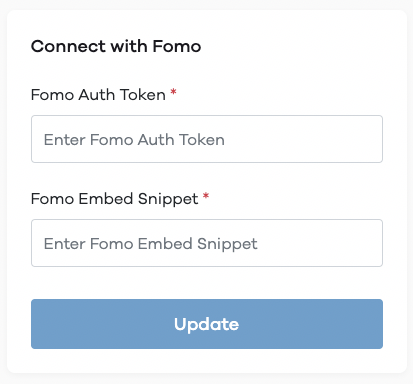This screenshot has height=384, width=413.
Task: Click the Enter Fomo Embed Snippet placeholder text
Action: 150,244
